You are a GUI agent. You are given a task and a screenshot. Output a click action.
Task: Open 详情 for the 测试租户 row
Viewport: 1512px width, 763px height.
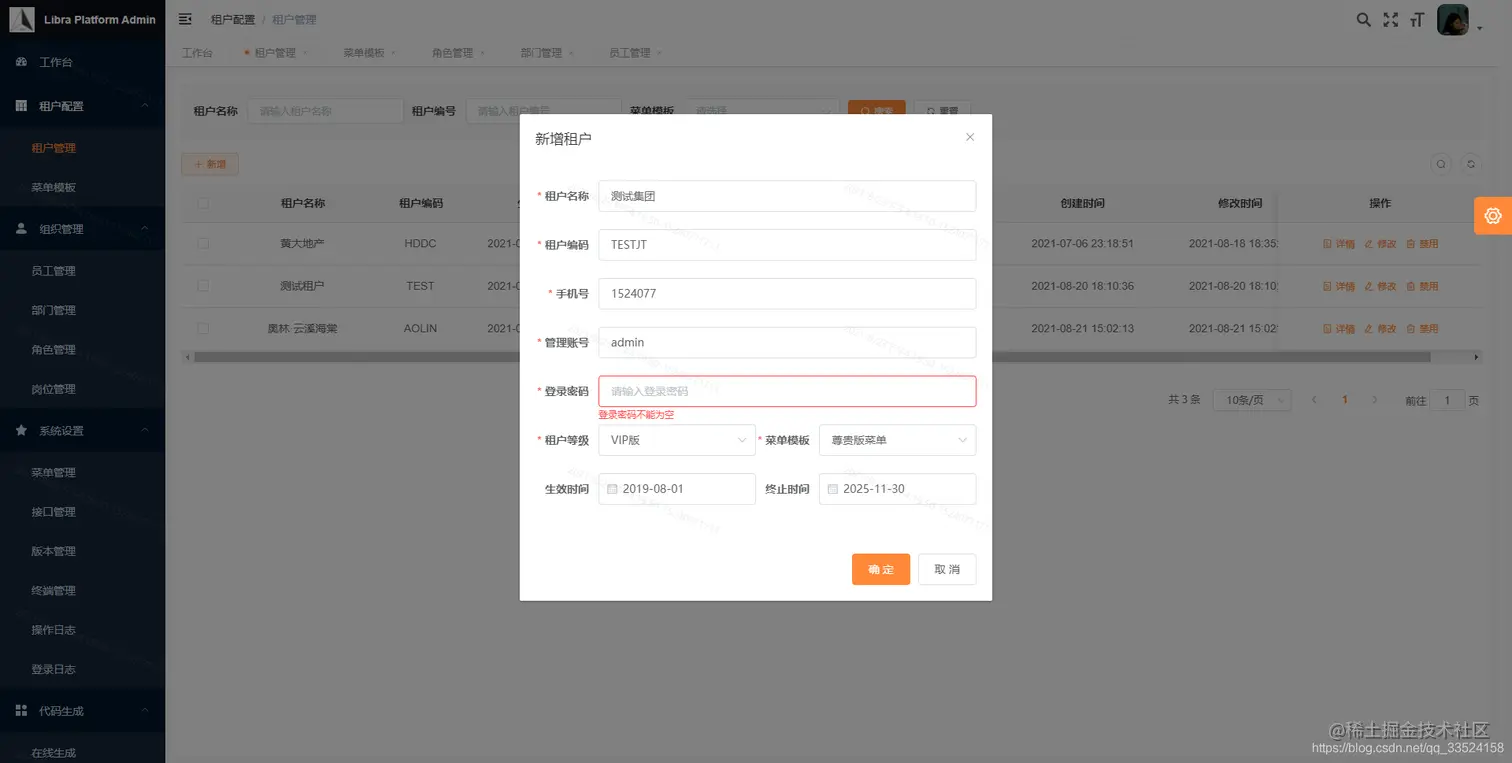pos(1338,286)
